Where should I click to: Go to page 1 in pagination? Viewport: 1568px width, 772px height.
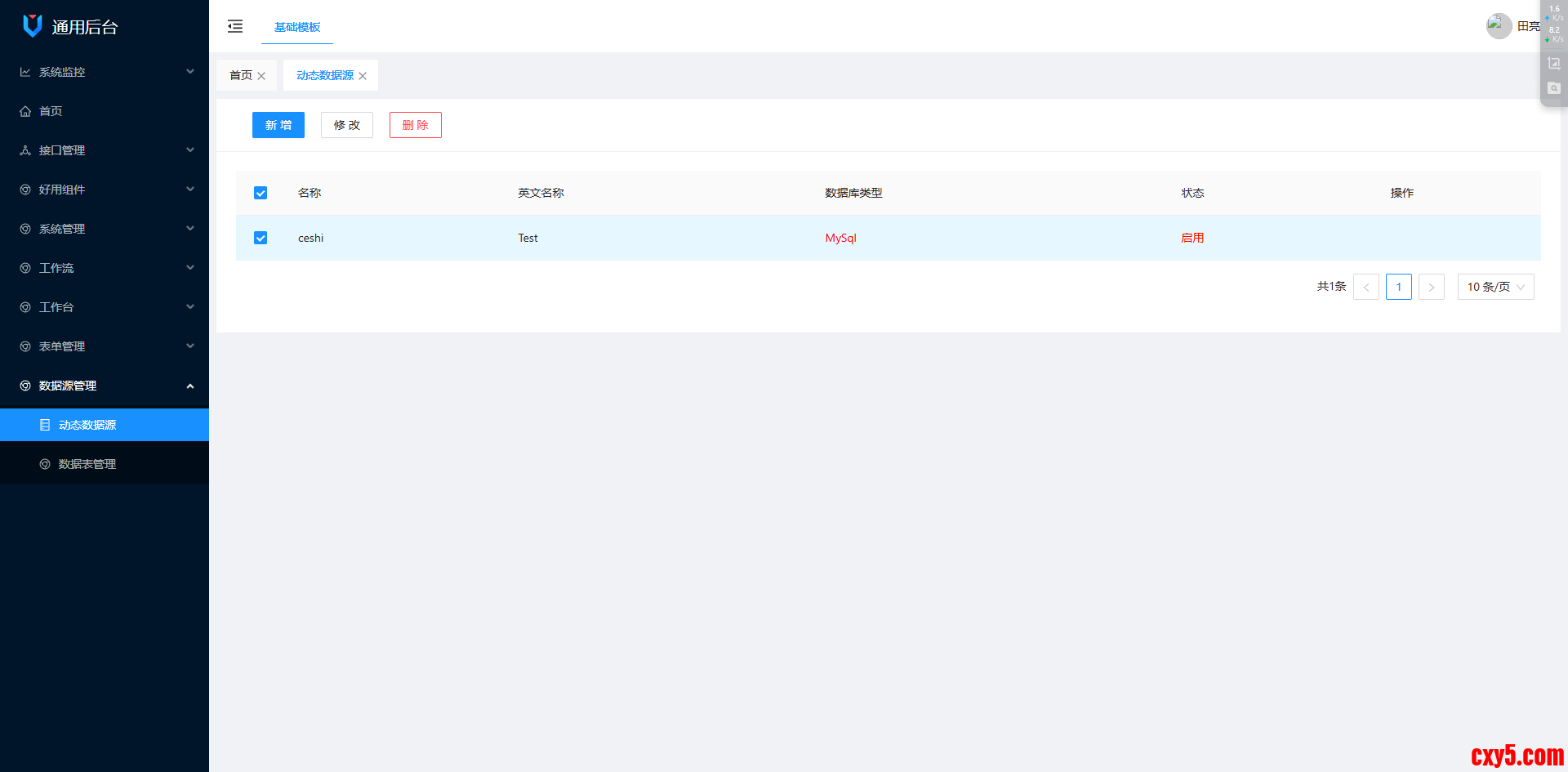click(x=1398, y=287)
